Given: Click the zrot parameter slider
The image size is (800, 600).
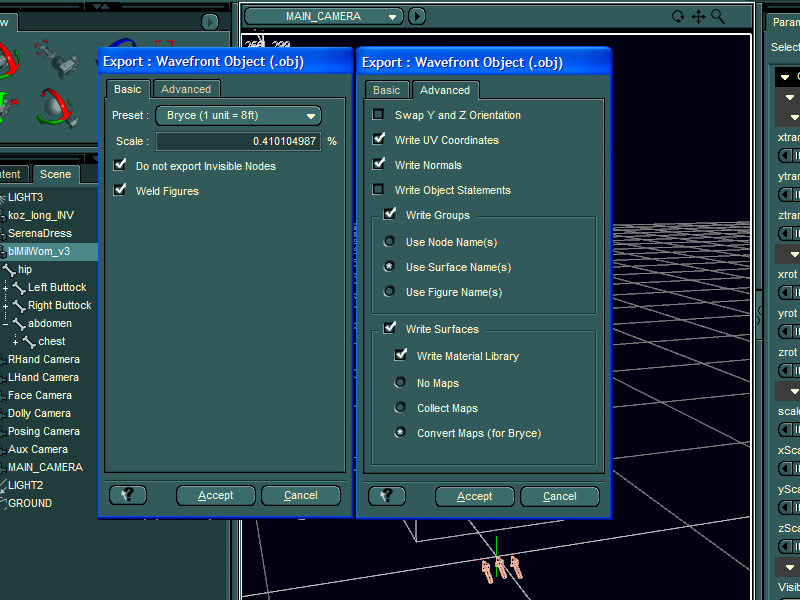Looking at the screenshot, I should (x=789, y=371).
